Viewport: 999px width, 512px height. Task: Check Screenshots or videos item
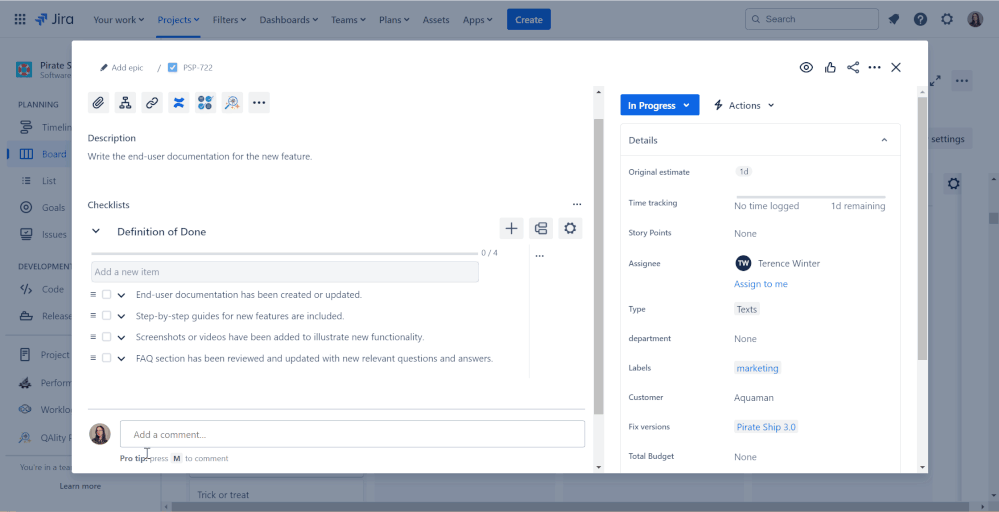coord(106,337)
